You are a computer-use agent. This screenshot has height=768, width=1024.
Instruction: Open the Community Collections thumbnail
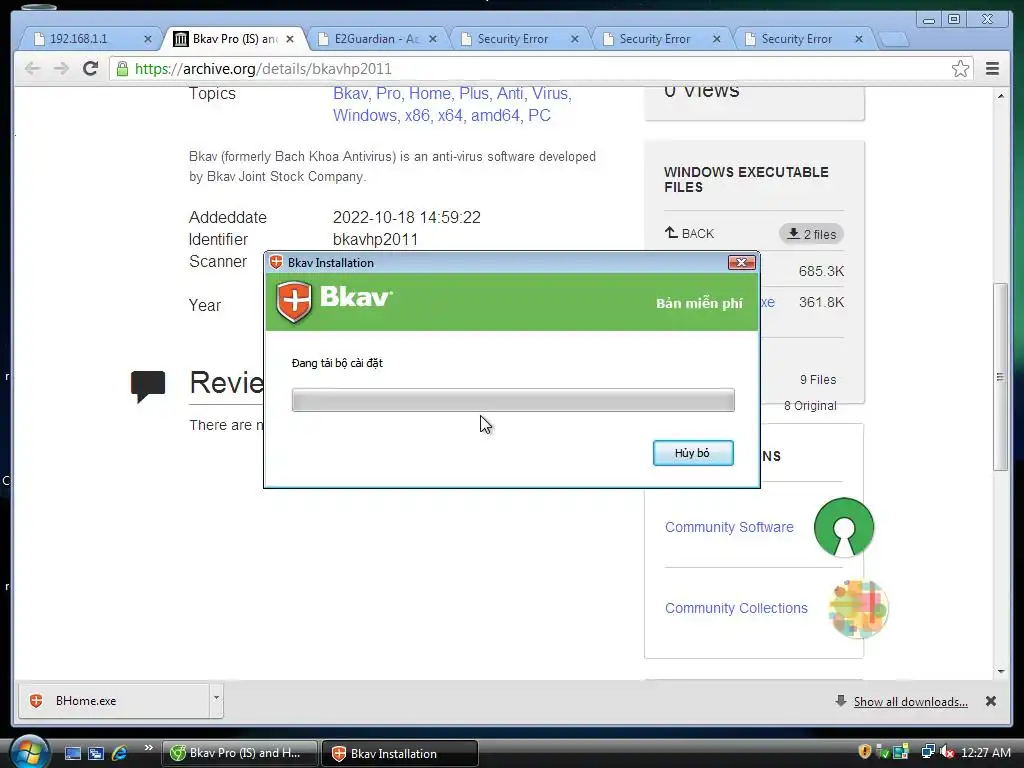(x=858, y=609)
